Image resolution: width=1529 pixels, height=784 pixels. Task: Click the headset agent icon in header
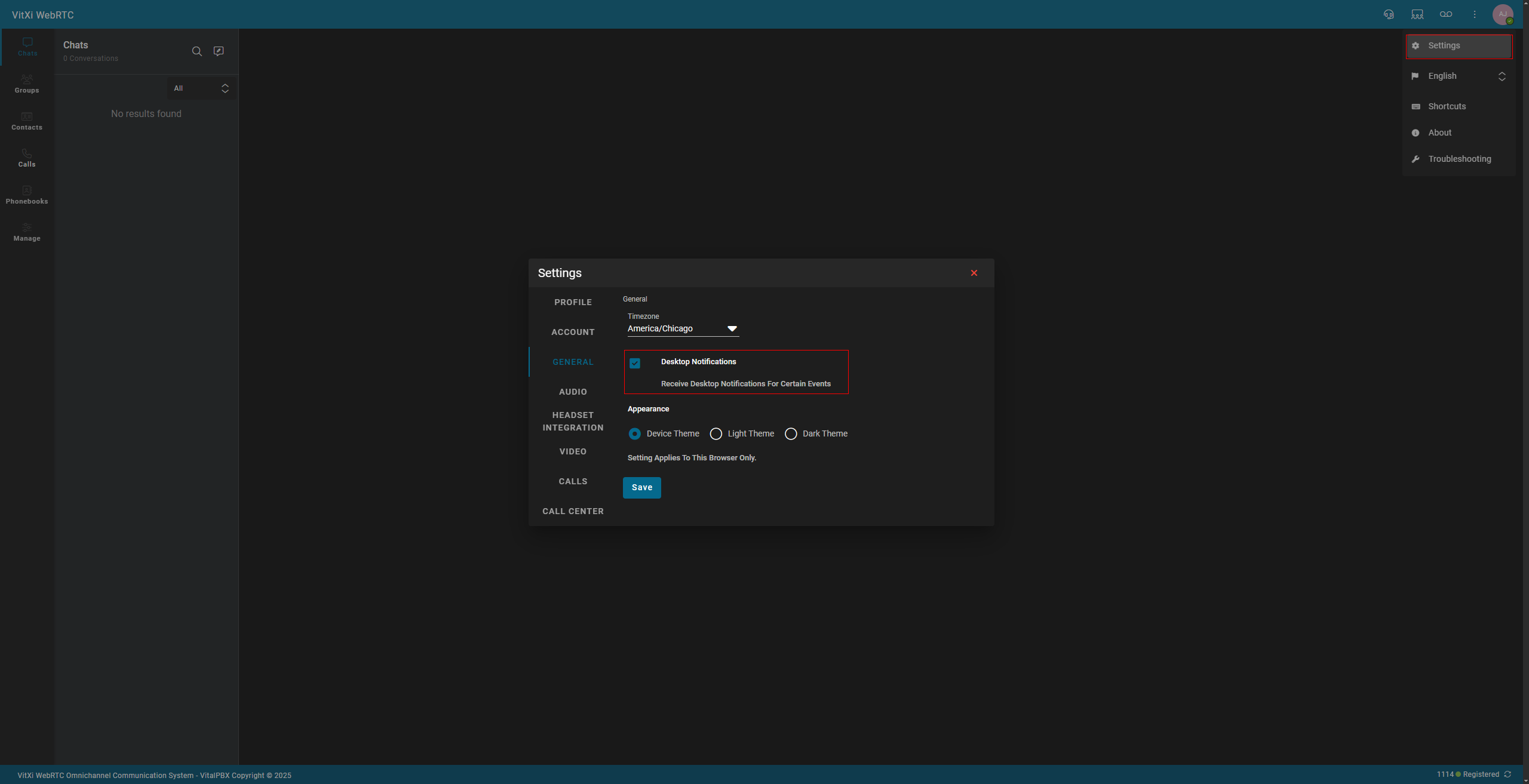pyautogui.click(x=1389, y=14)
